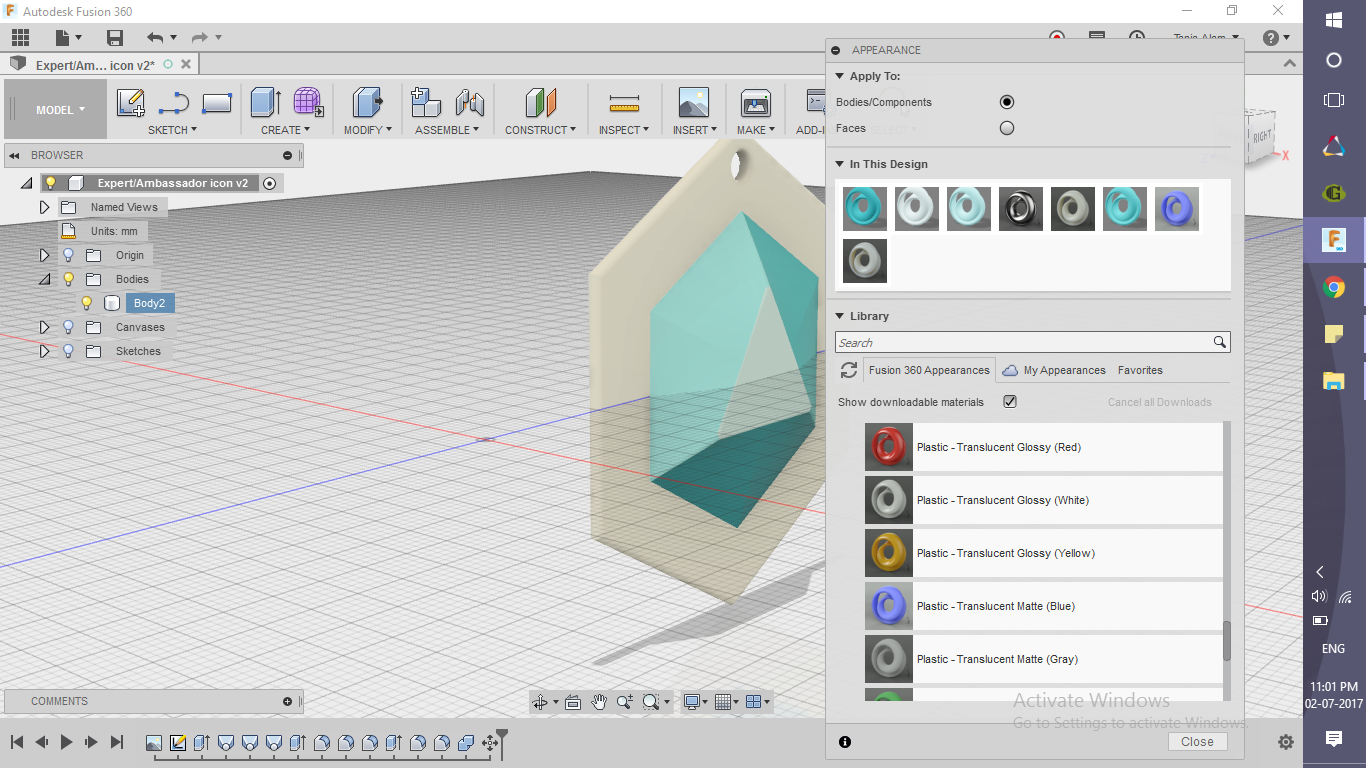
Task: Click the refresh library icon
Action: click(849, 370)
